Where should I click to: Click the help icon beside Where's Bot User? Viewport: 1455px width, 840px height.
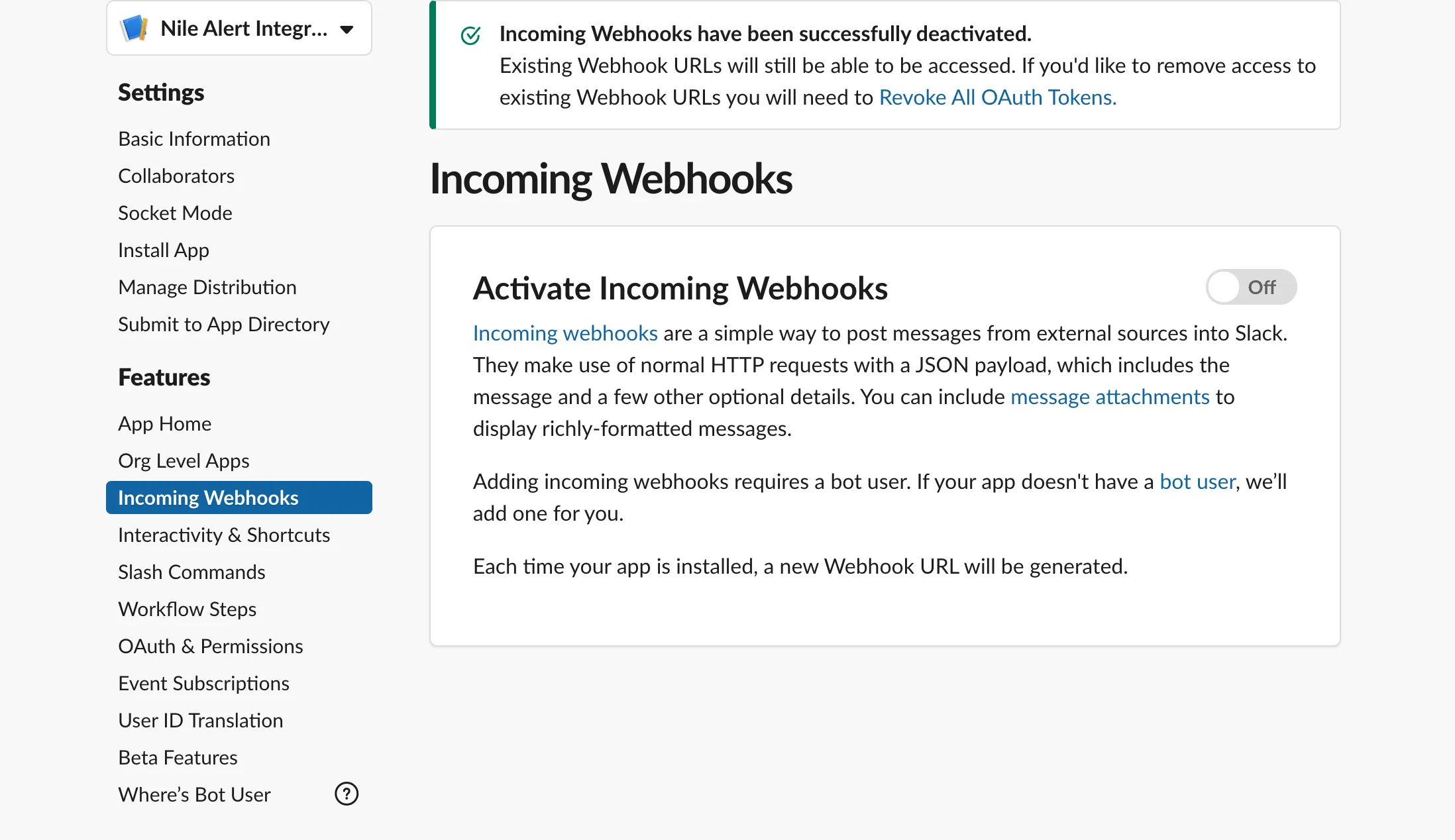pos(347,794)
